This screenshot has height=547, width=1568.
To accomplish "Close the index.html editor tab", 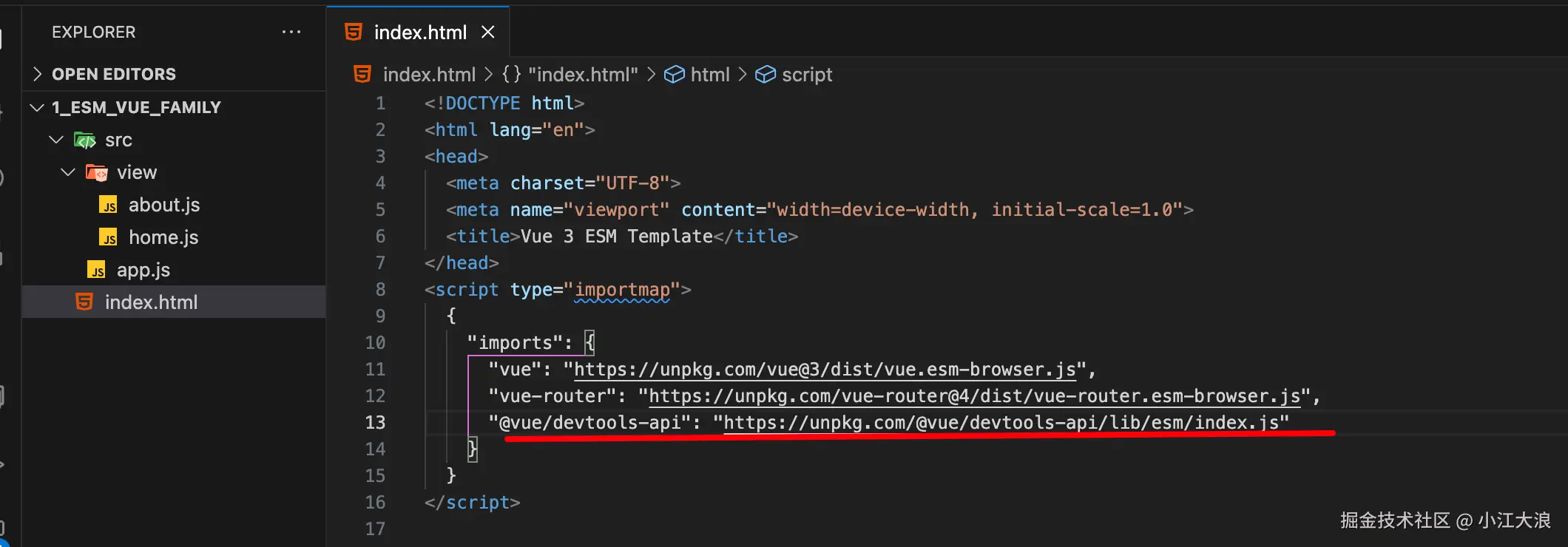I will click(x=488, y=32).
